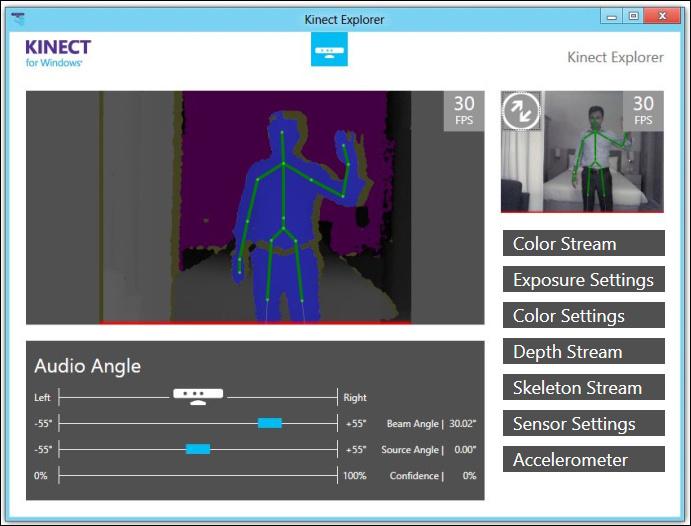Image resolution: width=691 pixels, height=526 pixels.
Task: Maximize the Kinect Explorer window
Action: (633, 16)
